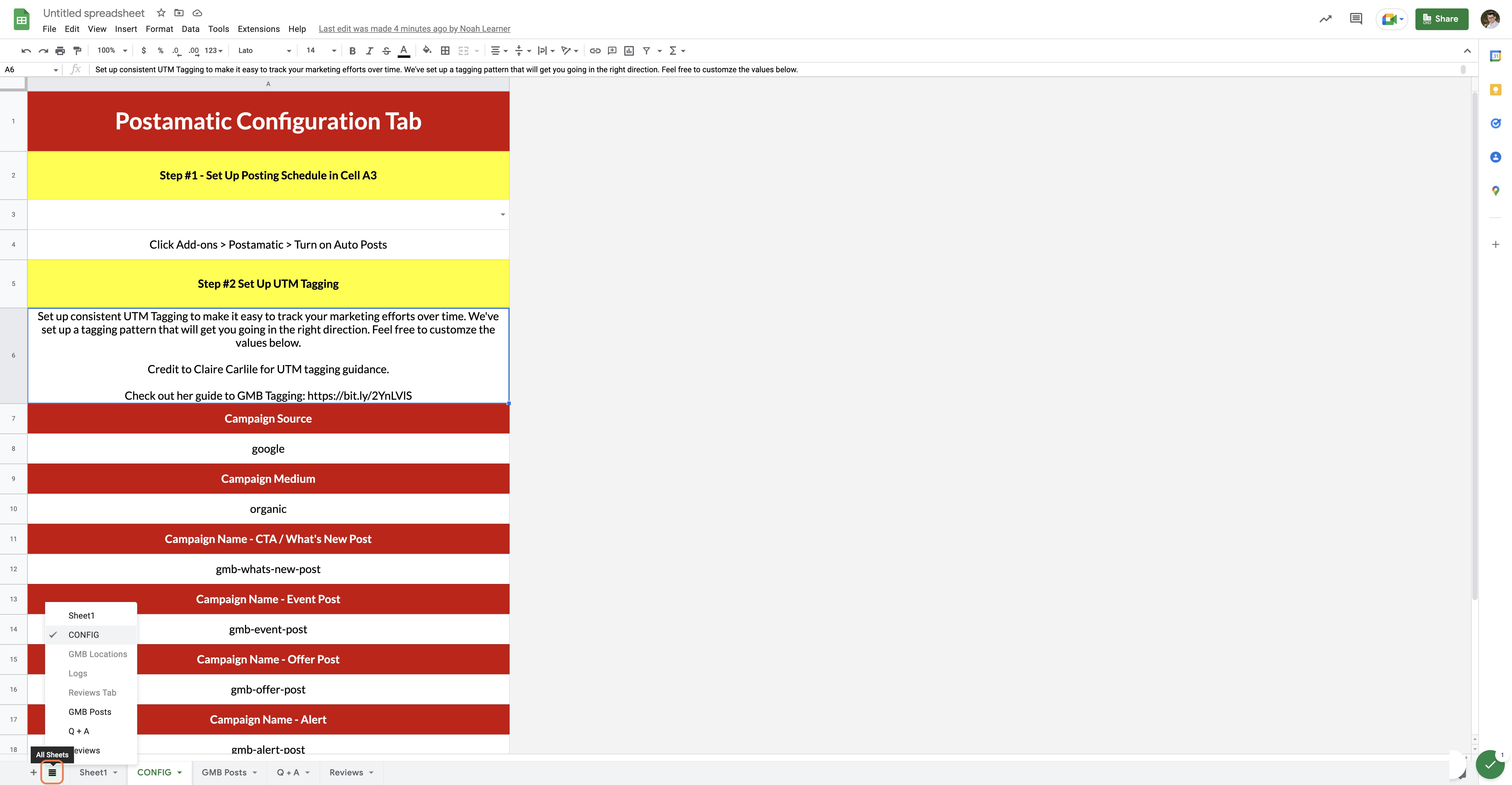Click the Name box showing A6
This screenshot has height=785, width=1512.
tap(30, 70)
